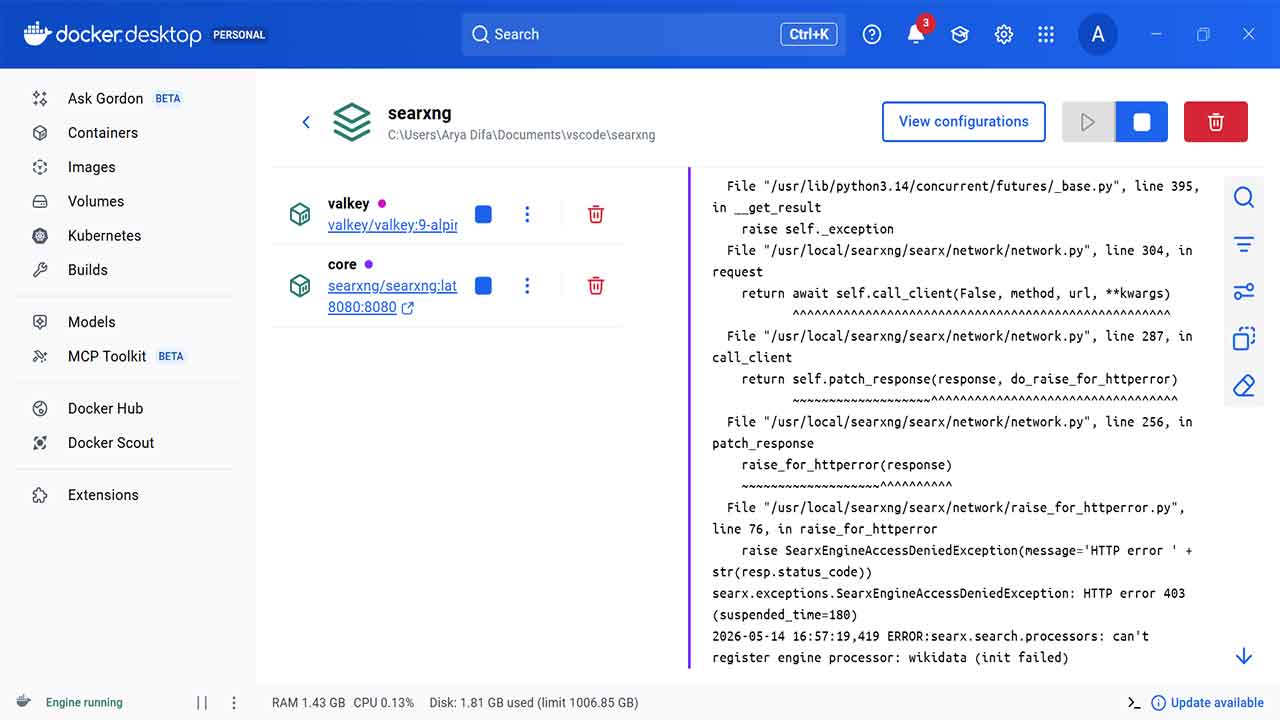
Task: Stop the searxng compose stack
Action: tap(1142, 122)
